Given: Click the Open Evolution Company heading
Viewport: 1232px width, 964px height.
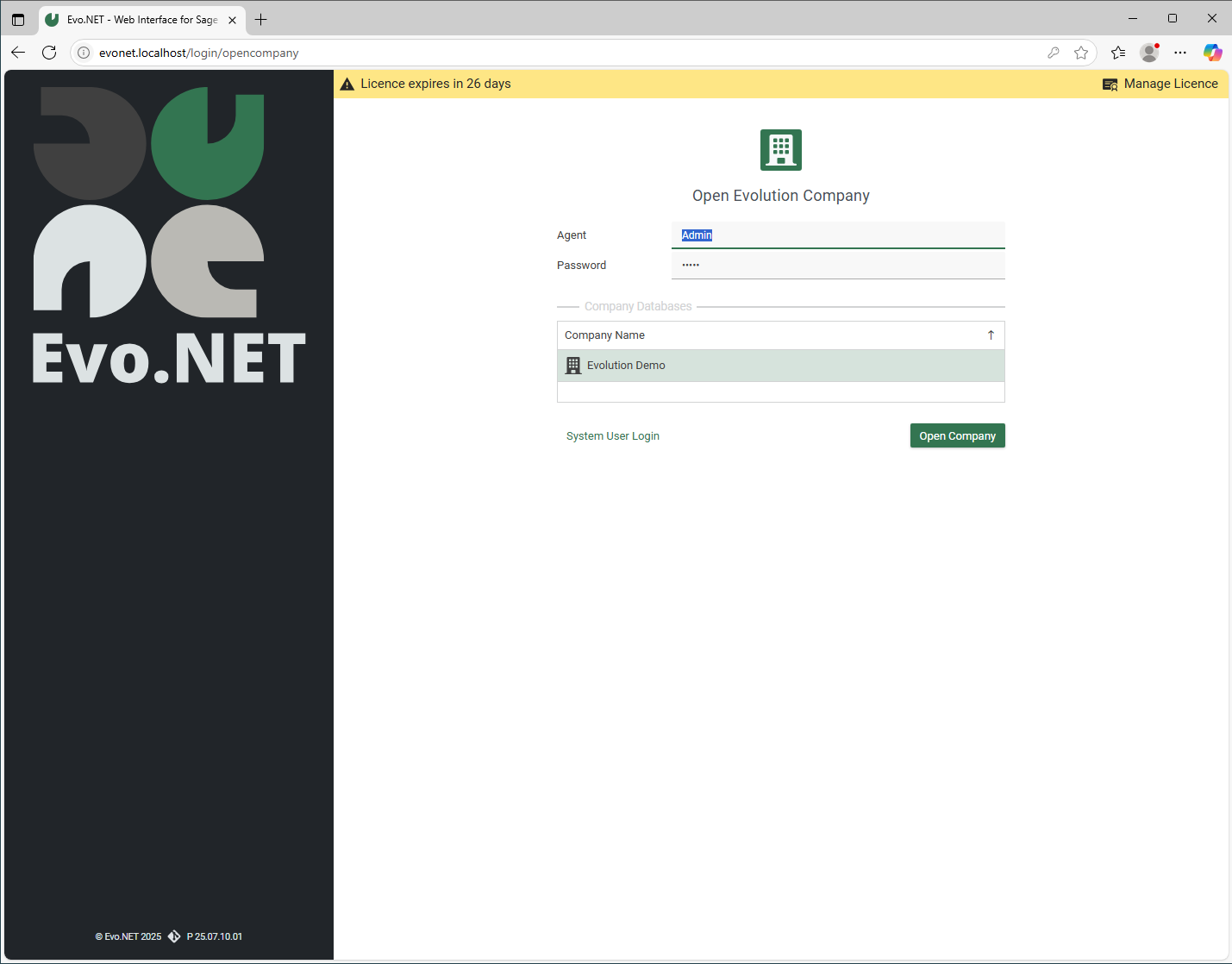Looking at the screenshot, I should tap(781, 196).
